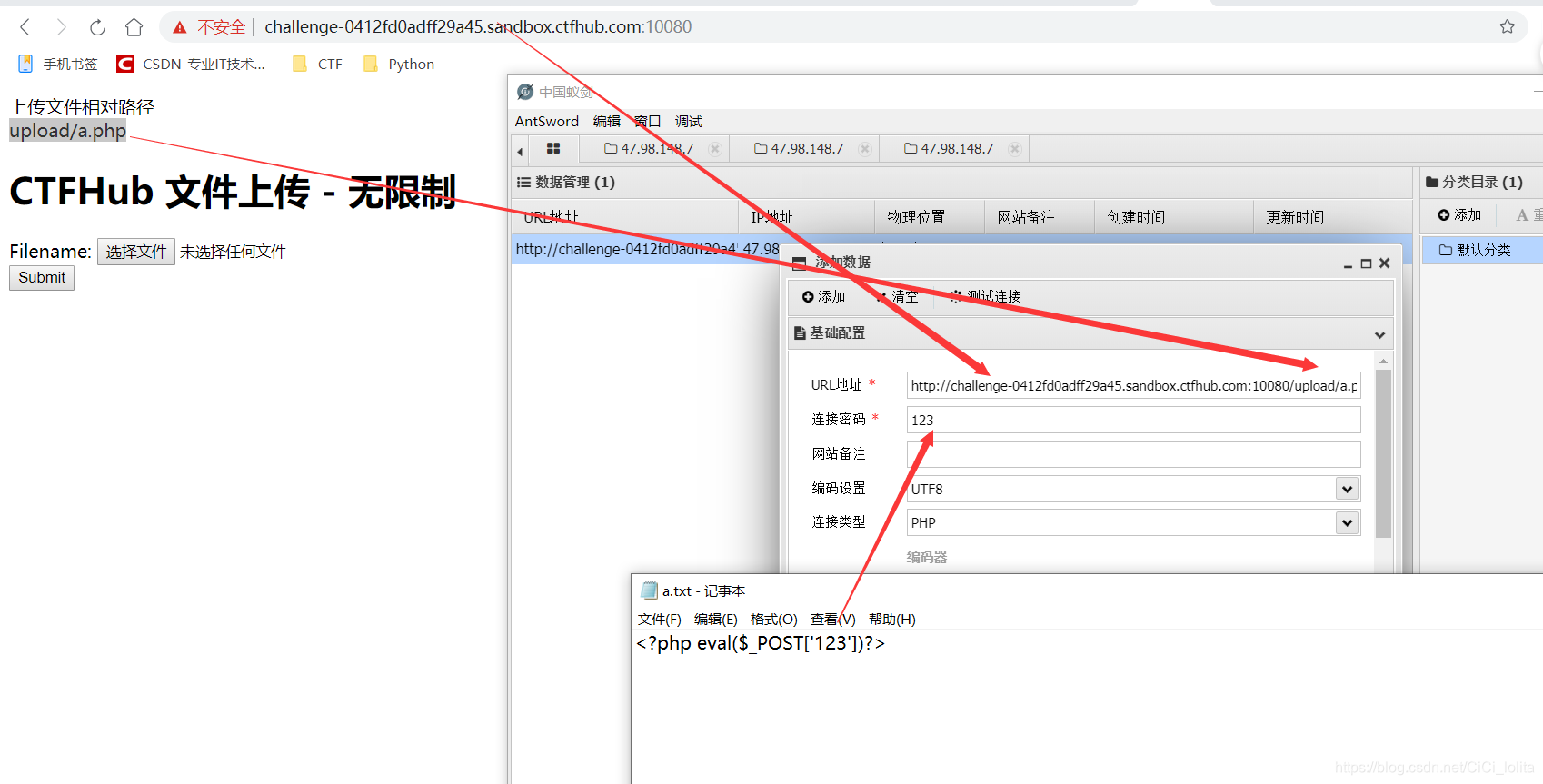
Task: Open the 调试 menu in AntSword
Action: (689, 121)
